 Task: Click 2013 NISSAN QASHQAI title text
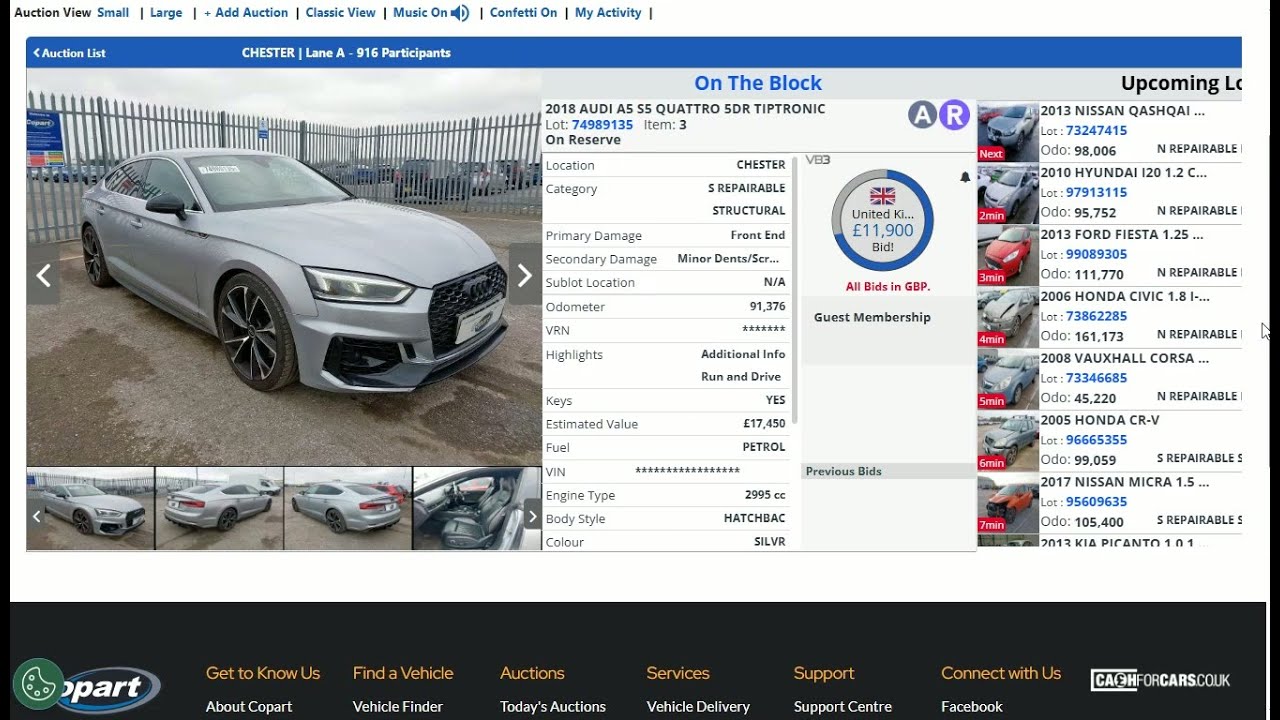[x=1122, y=111]
